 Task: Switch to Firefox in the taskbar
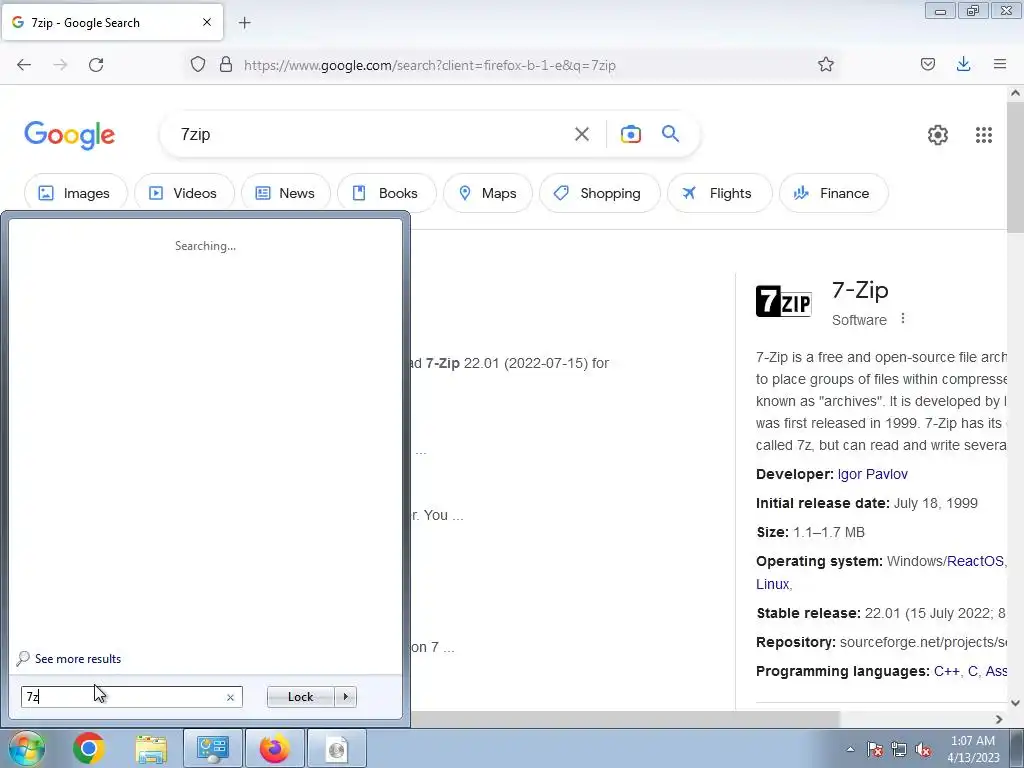tap(274, 748)
